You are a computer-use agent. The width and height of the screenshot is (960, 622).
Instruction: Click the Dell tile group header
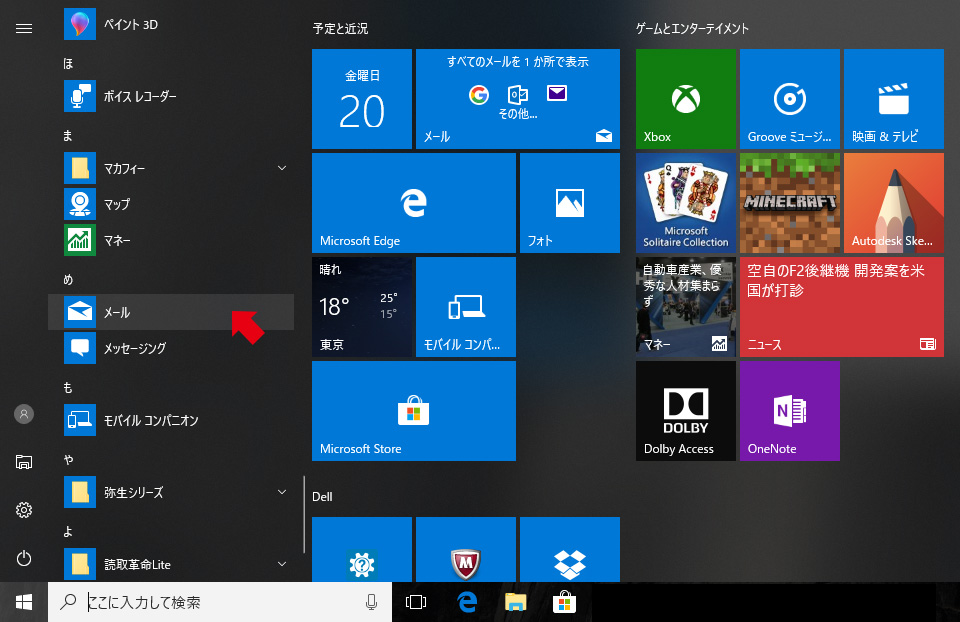322,496
